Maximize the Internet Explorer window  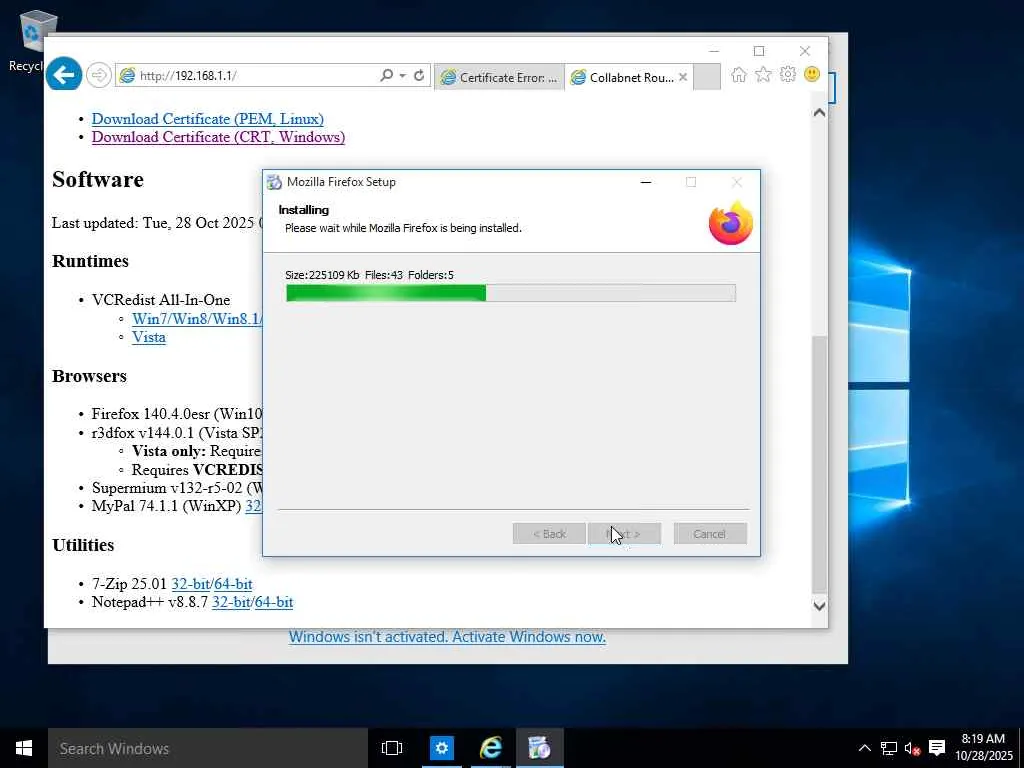click(x=759, y=51)
